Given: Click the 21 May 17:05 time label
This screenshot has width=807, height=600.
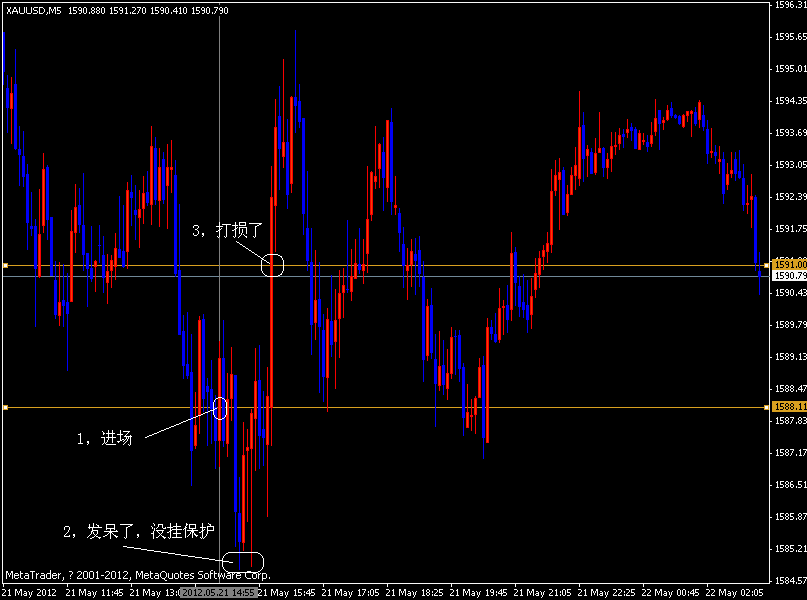Looking at the screenshot, I should tap(350, 592).
